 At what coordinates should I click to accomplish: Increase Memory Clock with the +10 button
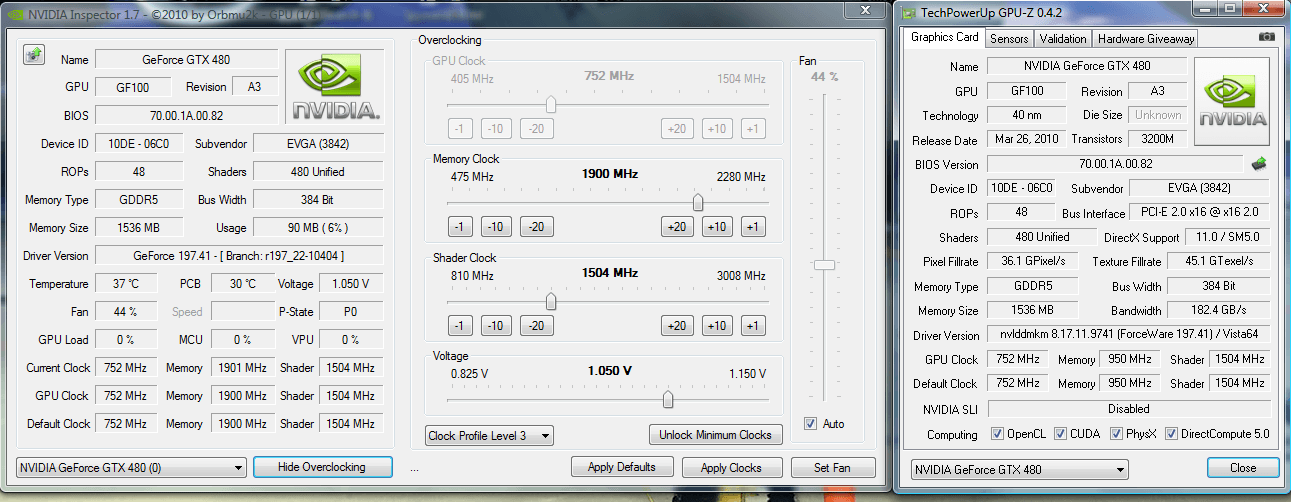[x=717, y=227]
